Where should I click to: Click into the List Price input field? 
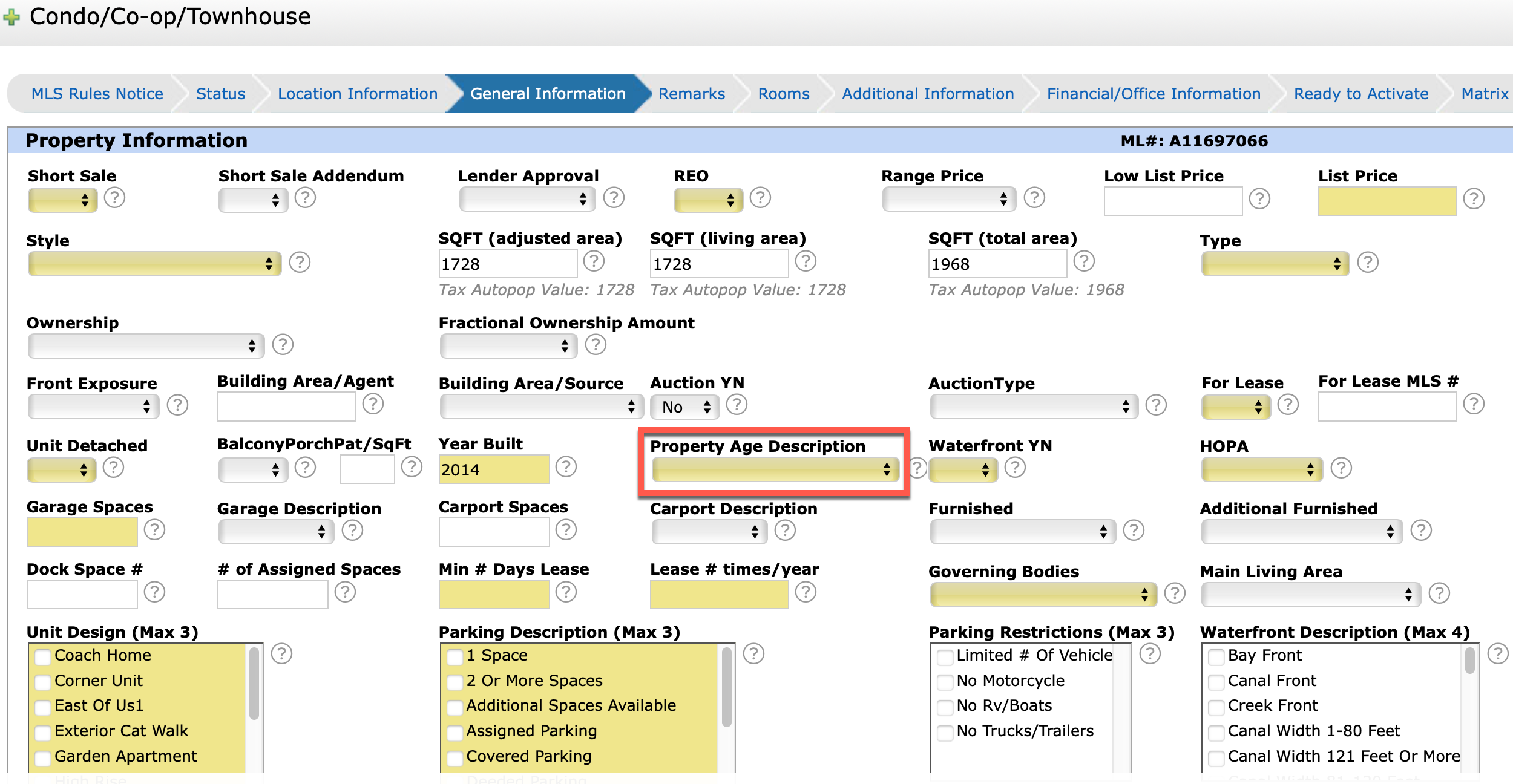(1387, 201)
